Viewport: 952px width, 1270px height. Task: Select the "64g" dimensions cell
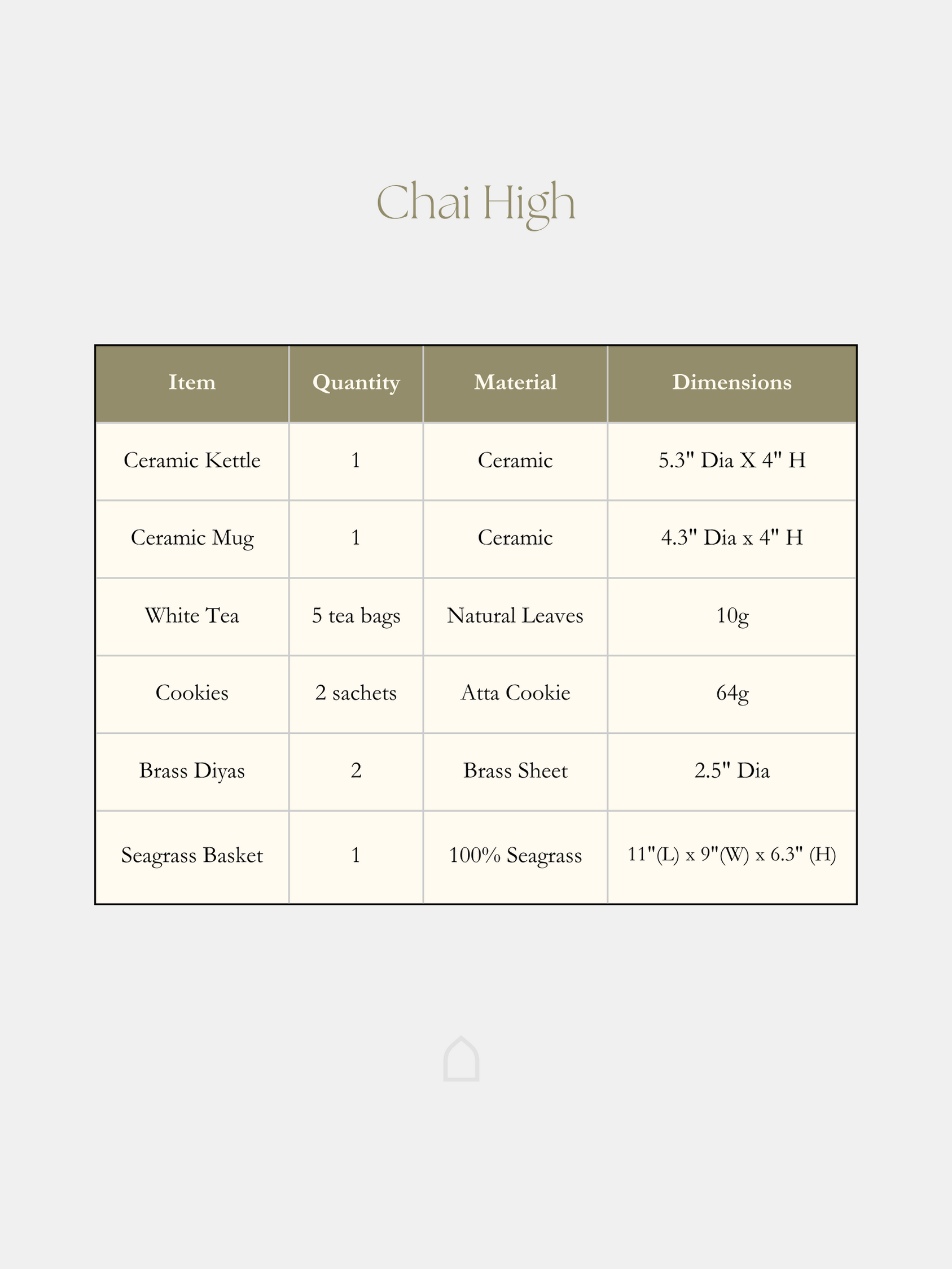click(x=732, y=693)
